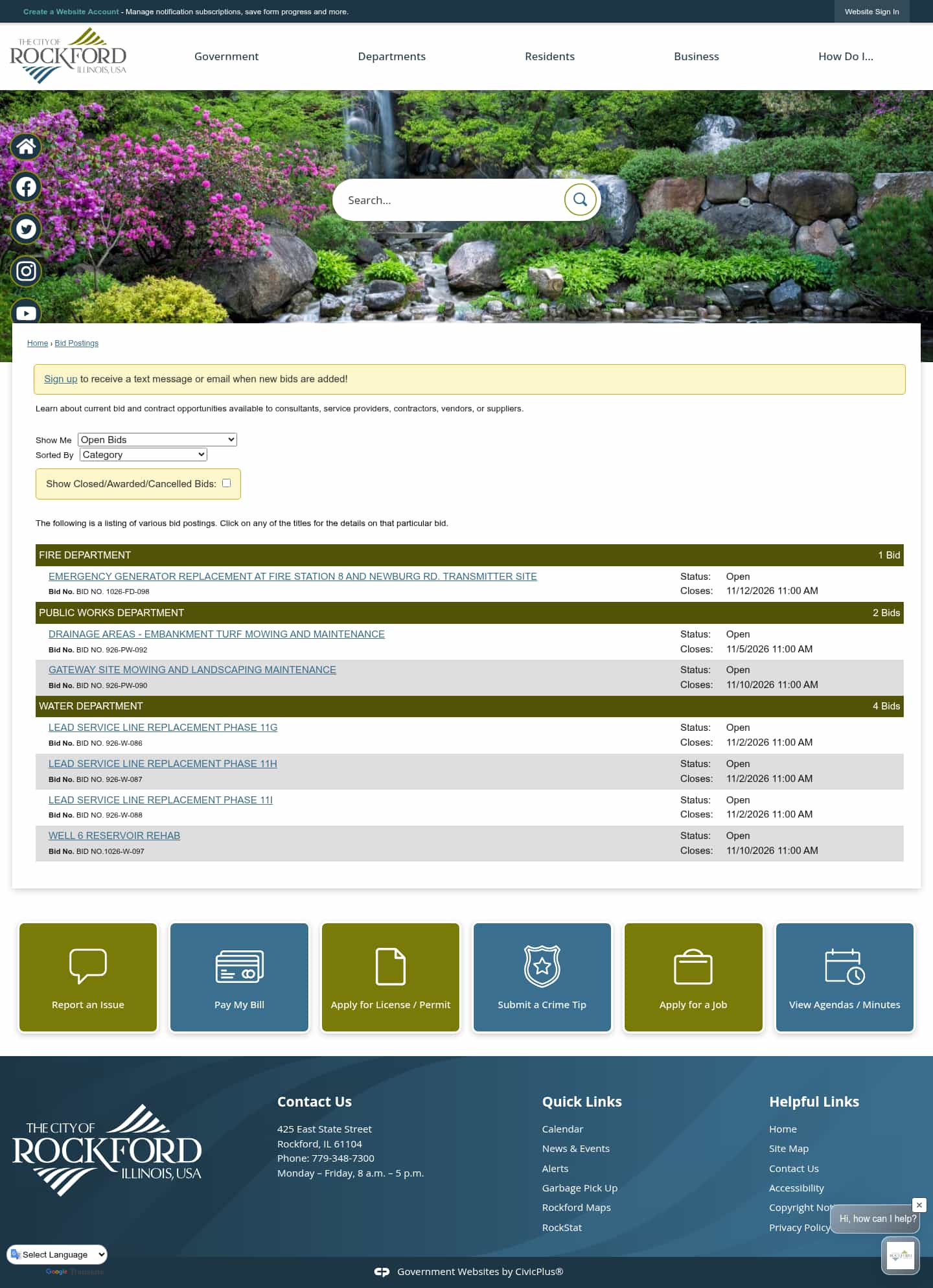Click Apply for a Job briefcase tile

693,977
